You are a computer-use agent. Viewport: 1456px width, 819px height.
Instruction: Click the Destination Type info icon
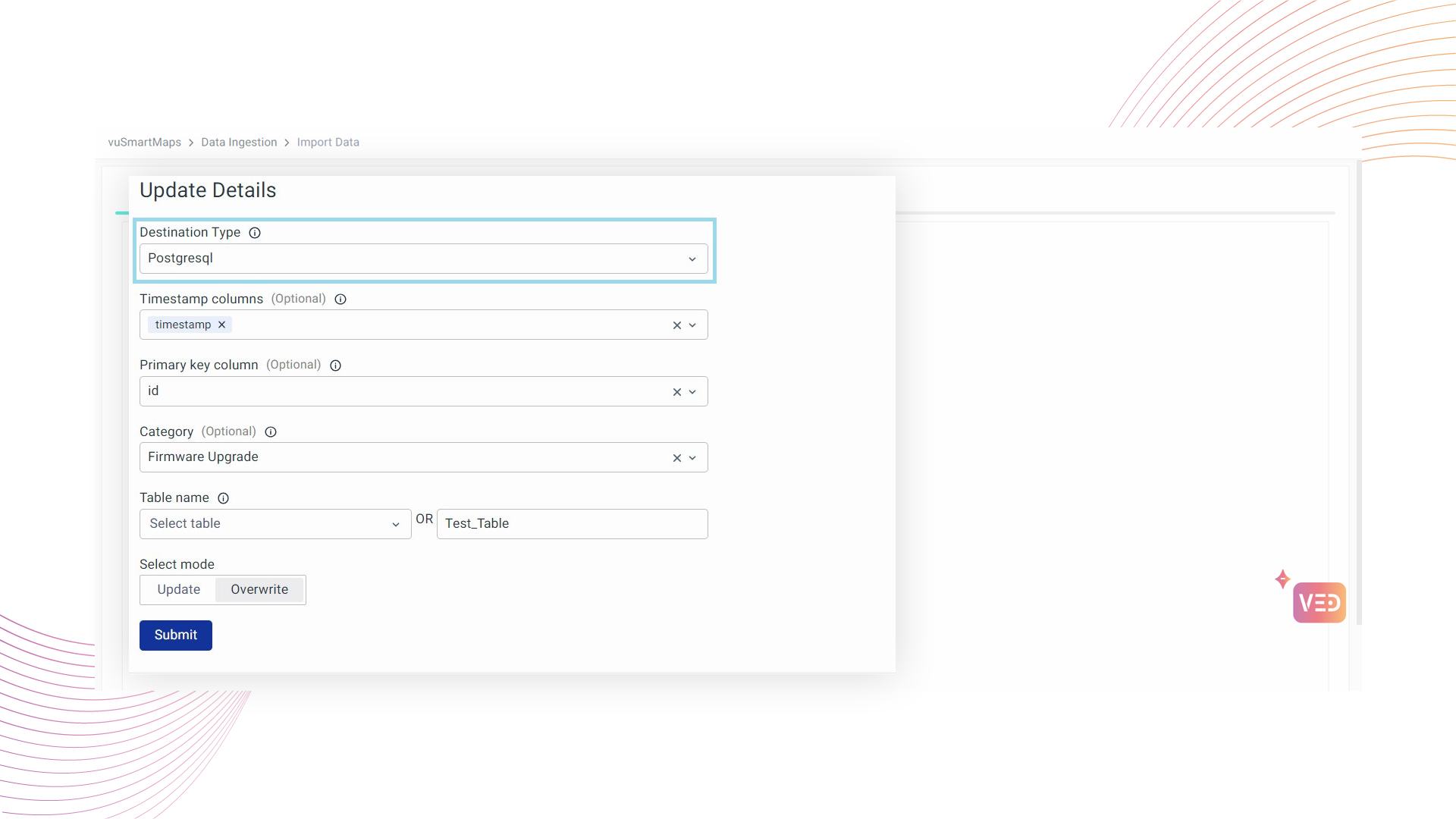pos(255,233)
